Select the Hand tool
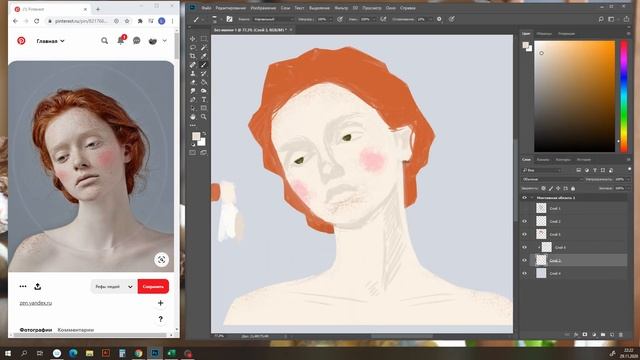This screenshot has width=640, height=360. (193, 117)
